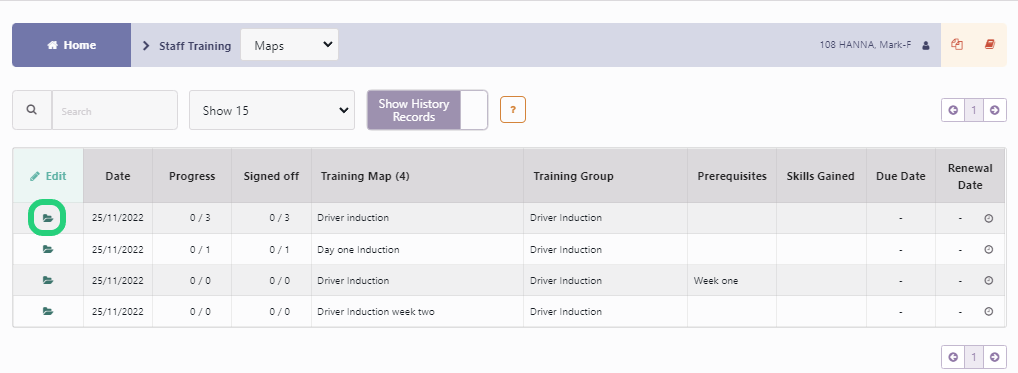This screenshot has width=1018, height=373.
Task: Open folder icon for Driver induction row
Action: click(x=48, y=218)
